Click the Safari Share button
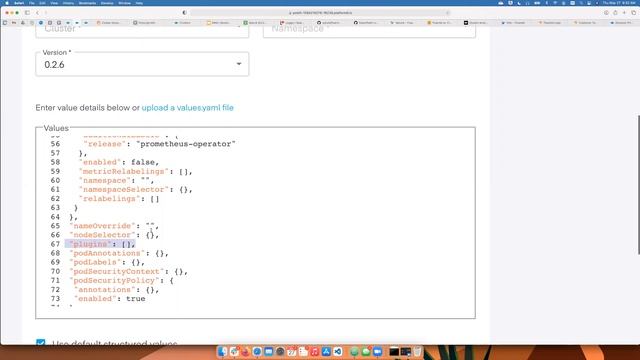 pyautogui.click(x=615, y=13)
